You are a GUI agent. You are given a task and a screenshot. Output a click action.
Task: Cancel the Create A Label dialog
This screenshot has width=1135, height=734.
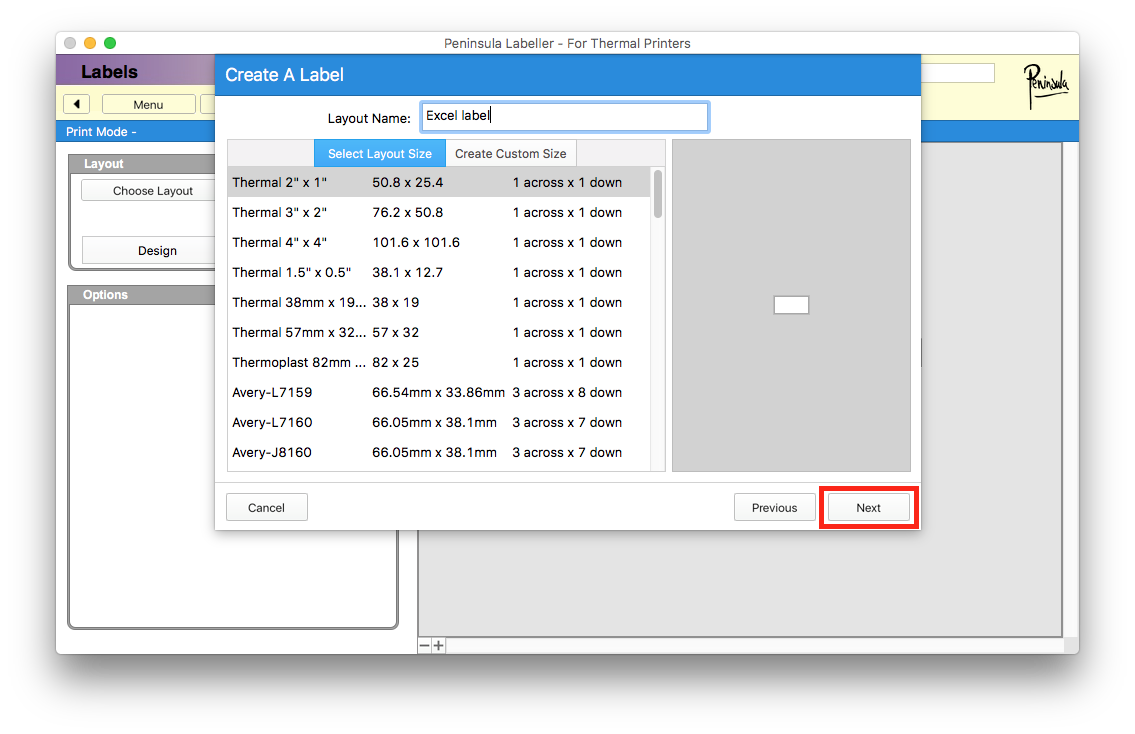(266, 507)
